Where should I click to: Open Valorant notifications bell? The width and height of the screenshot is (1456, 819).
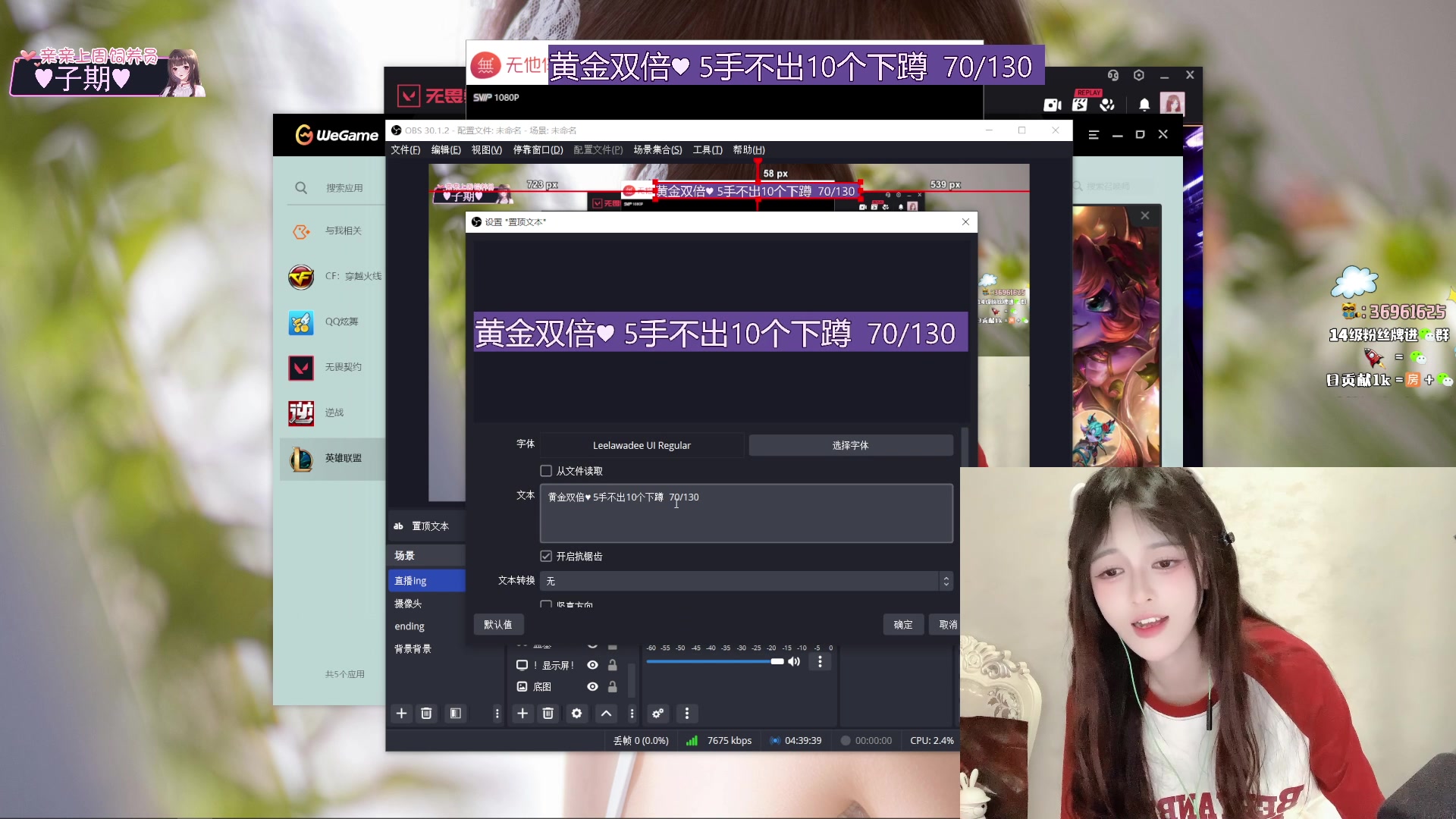point(1144,105)
